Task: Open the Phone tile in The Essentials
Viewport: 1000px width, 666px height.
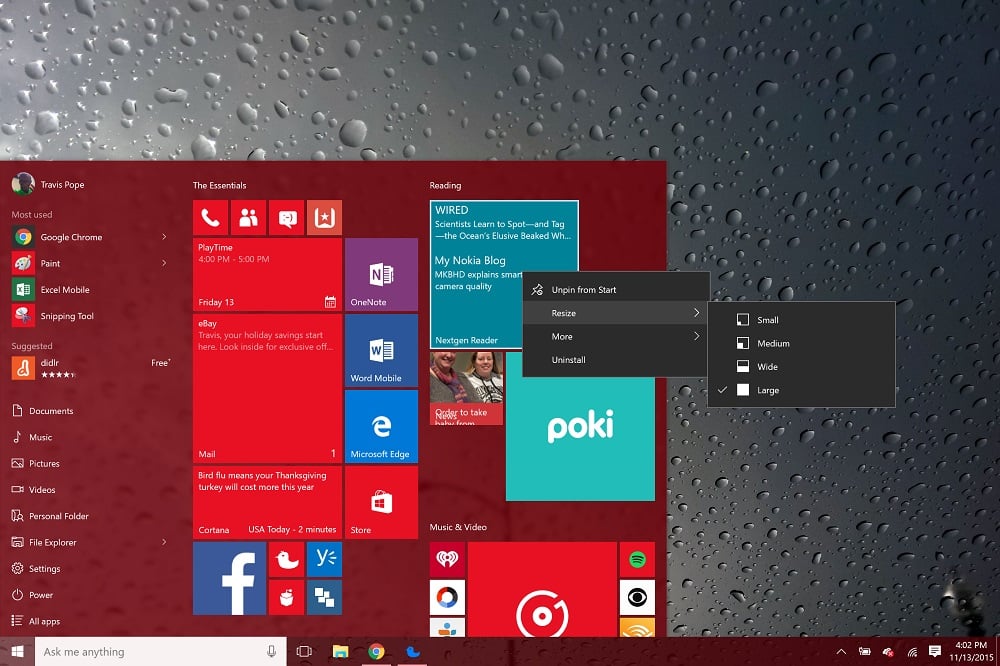Action: (x=210, y=218)
